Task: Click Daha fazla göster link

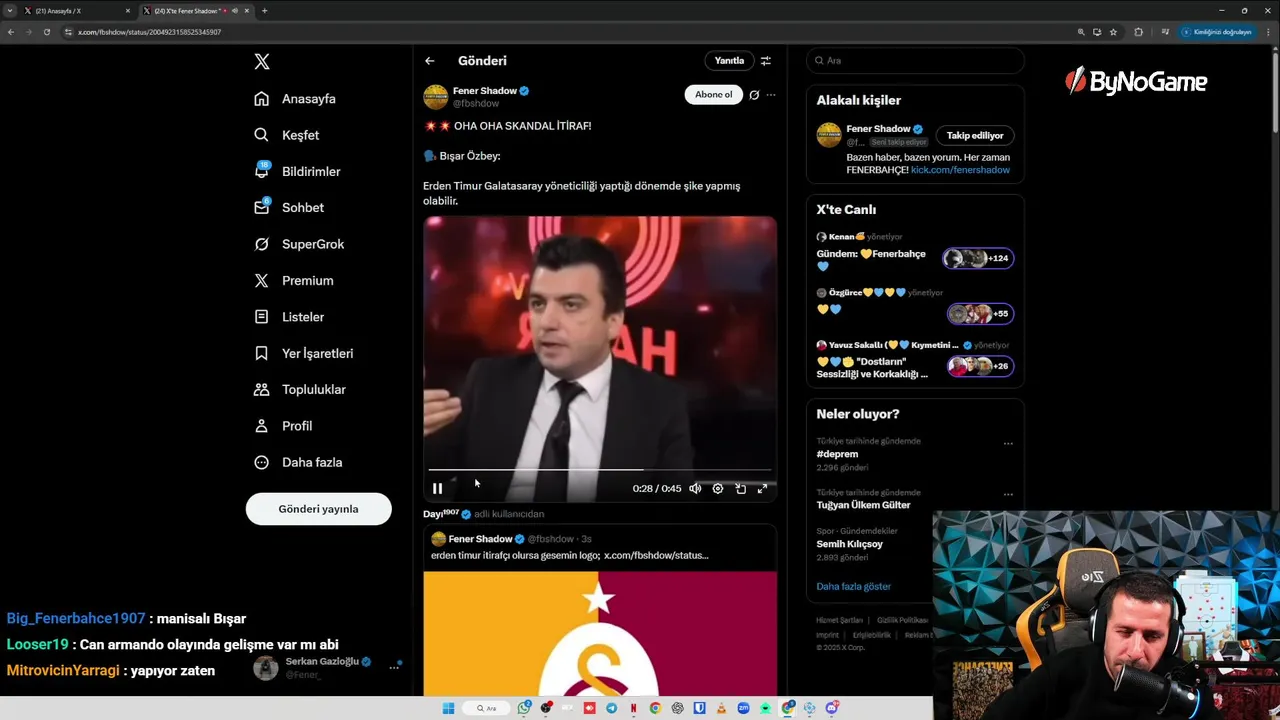Action: click(x=853, y=586)
